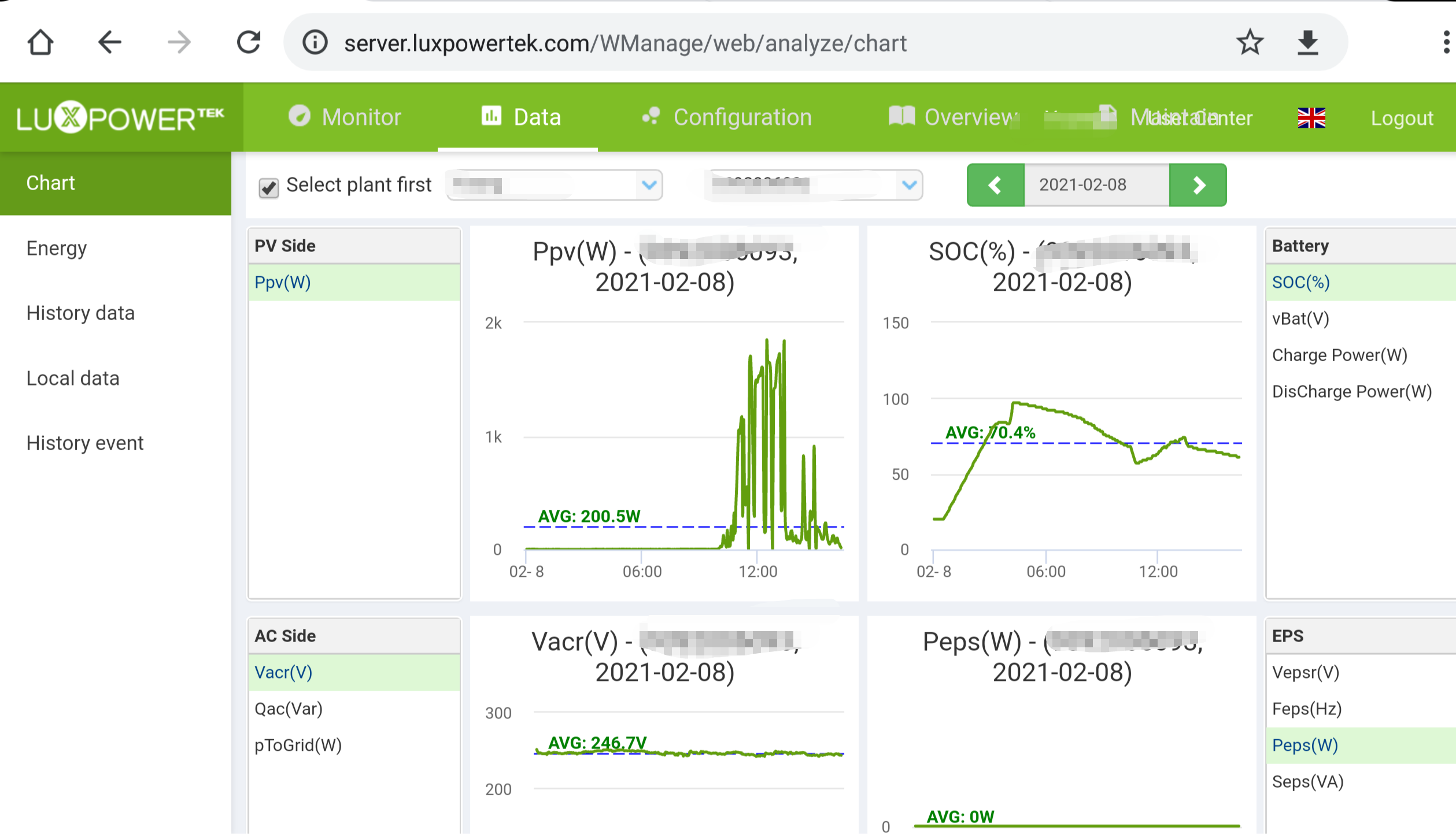Go to next day arrow
Viewport: 1456px width, 834px height.
[x=1198, y=185]
